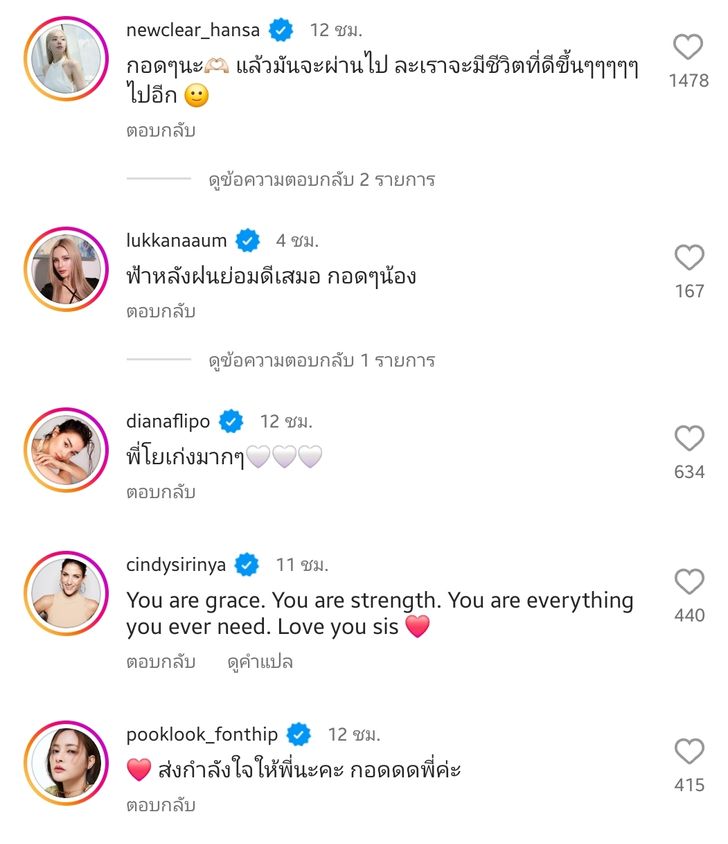Tap dianaflipo's profile avatar
The image size is (728, 844).
(x=66, y=450)
